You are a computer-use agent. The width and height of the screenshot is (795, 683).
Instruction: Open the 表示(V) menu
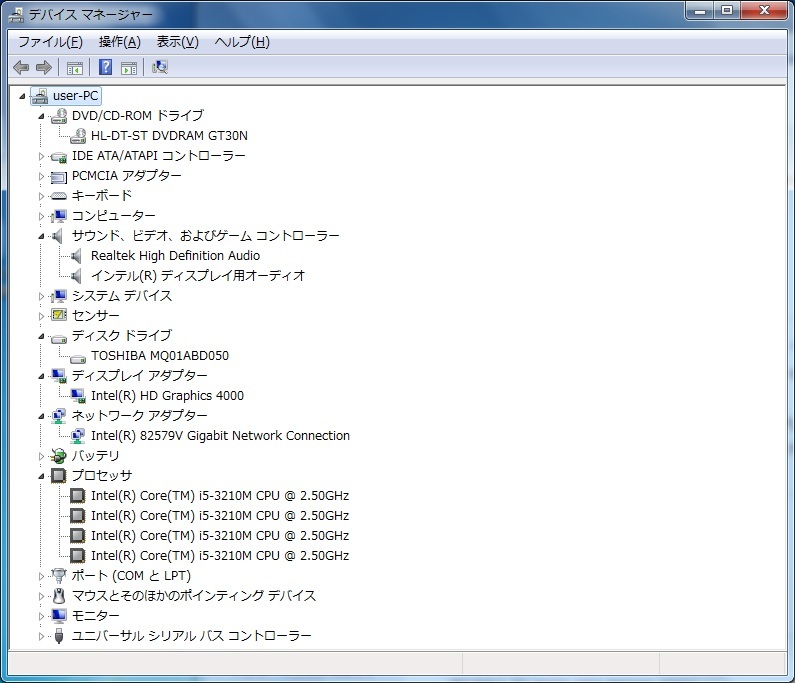(177, 42)
